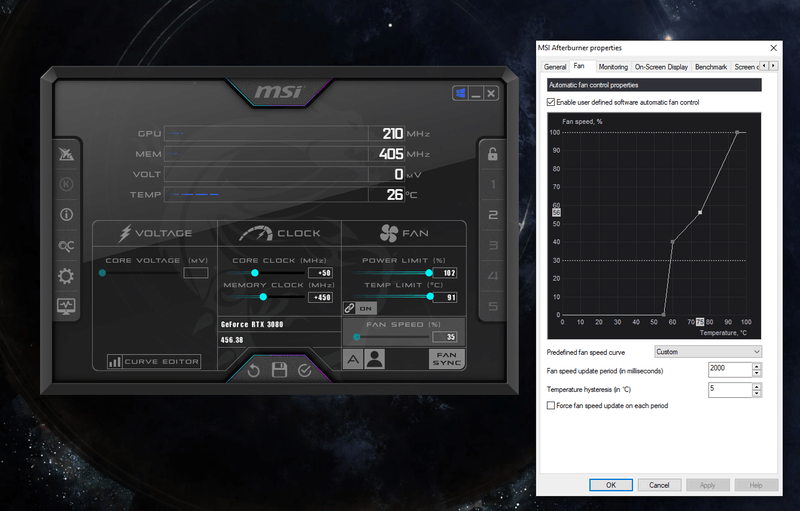800x511 pixels.
Task: Open the On-Screen Display tab
Action: pos(661,67)
